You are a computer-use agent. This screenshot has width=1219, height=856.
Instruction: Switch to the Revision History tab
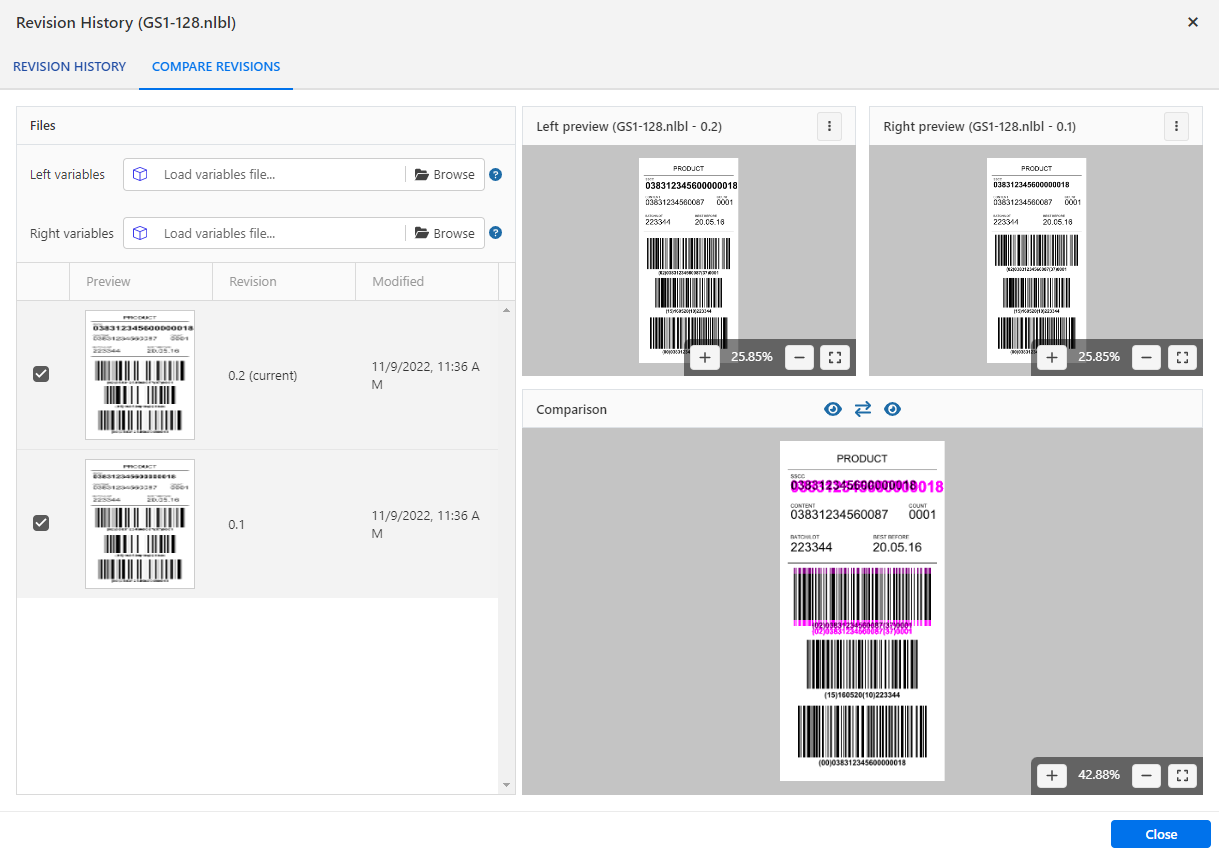coord(69,67)
